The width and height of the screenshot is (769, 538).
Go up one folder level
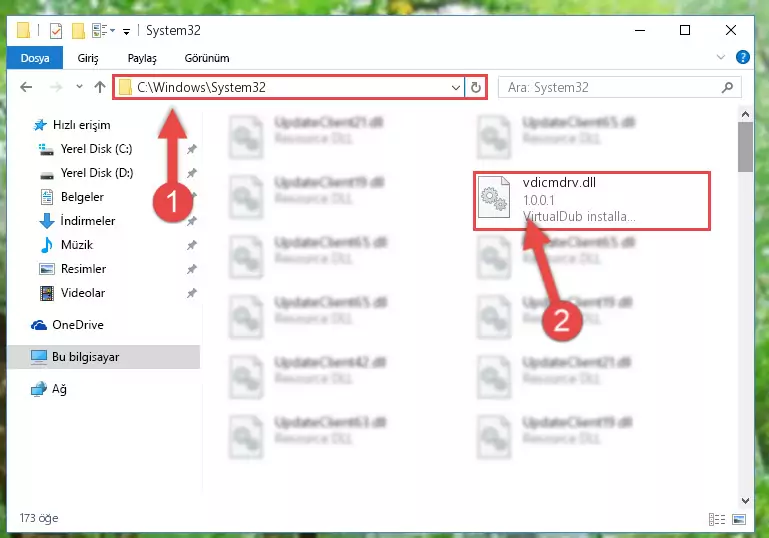point(100,87)
